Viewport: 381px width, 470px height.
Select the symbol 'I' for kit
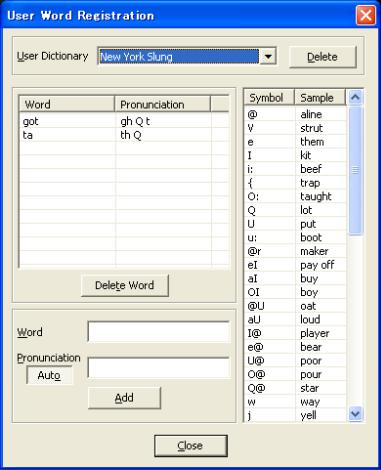295,155
